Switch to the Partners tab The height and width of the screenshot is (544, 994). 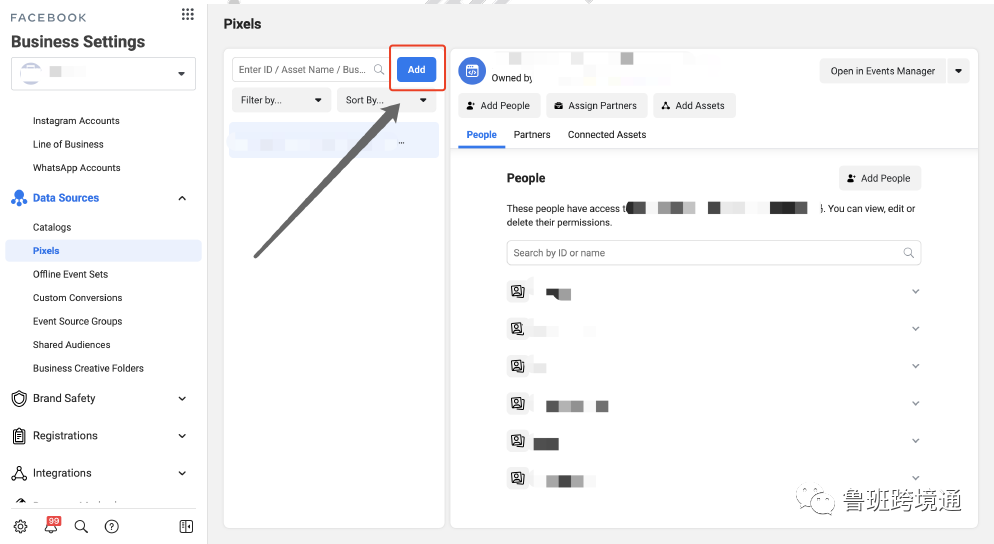[x=532, y=134]
